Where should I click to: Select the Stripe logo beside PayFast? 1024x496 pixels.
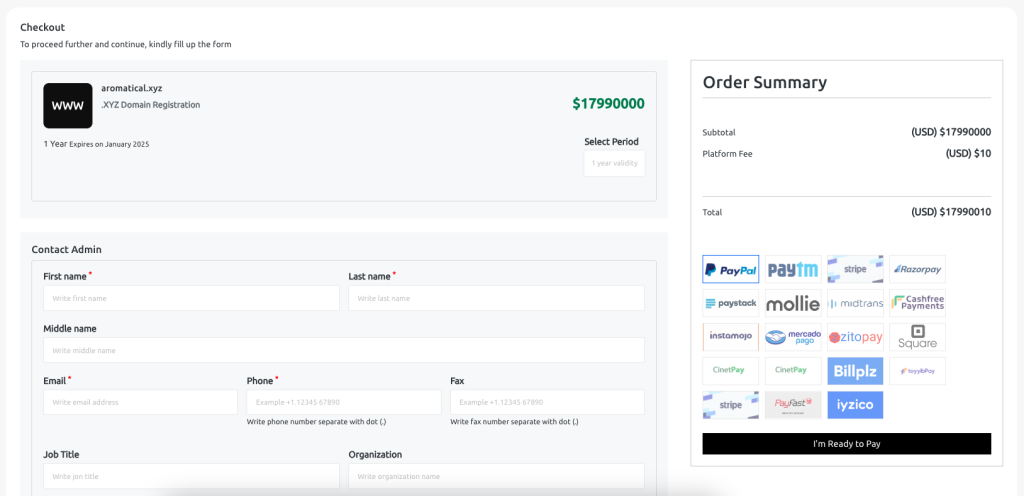(731, 405)
